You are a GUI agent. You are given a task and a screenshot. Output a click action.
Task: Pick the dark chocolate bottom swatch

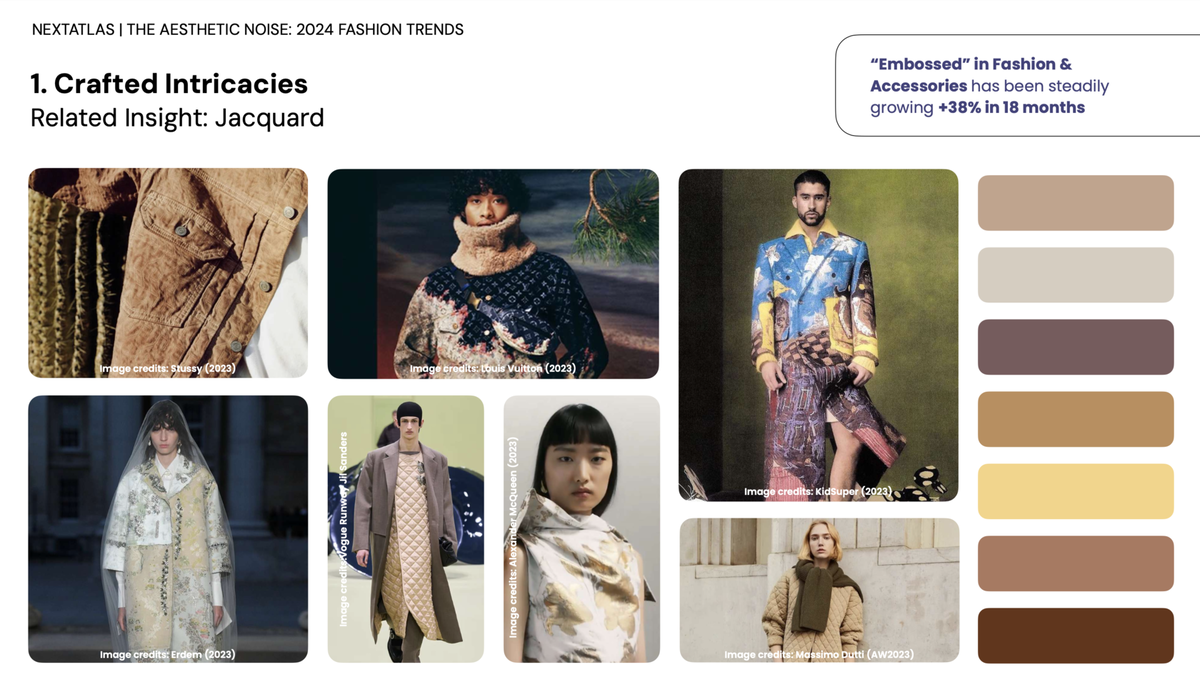coord(1076,635)
